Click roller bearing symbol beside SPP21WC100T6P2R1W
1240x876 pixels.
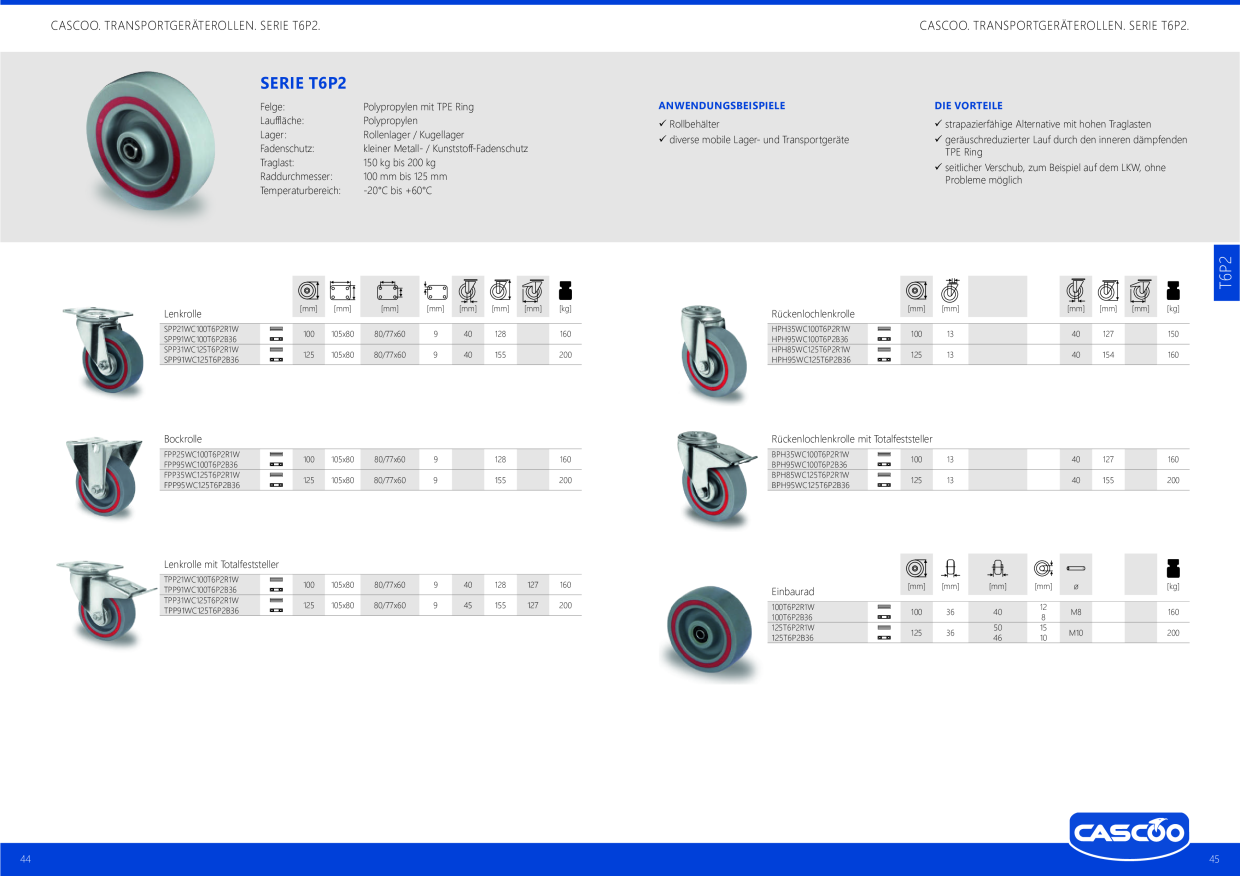pos(276,329)
